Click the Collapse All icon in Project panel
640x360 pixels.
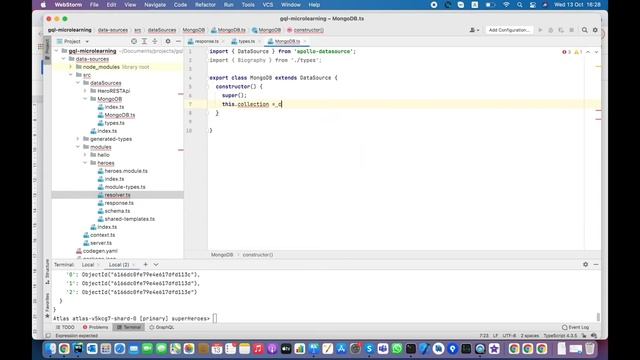[x=155, y=41]
